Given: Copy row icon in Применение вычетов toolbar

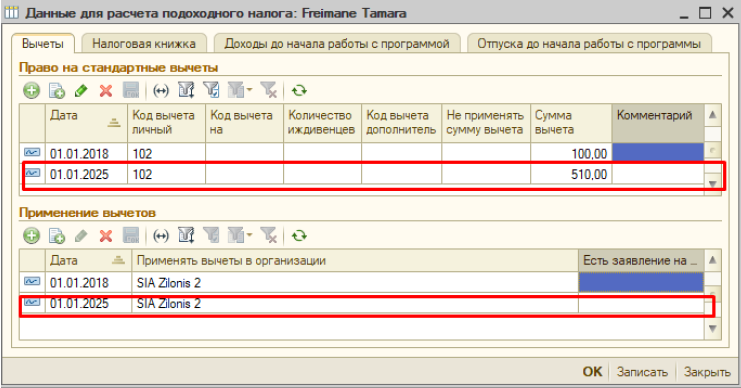Looking at the screenshot, I should [x=57, y=235].
